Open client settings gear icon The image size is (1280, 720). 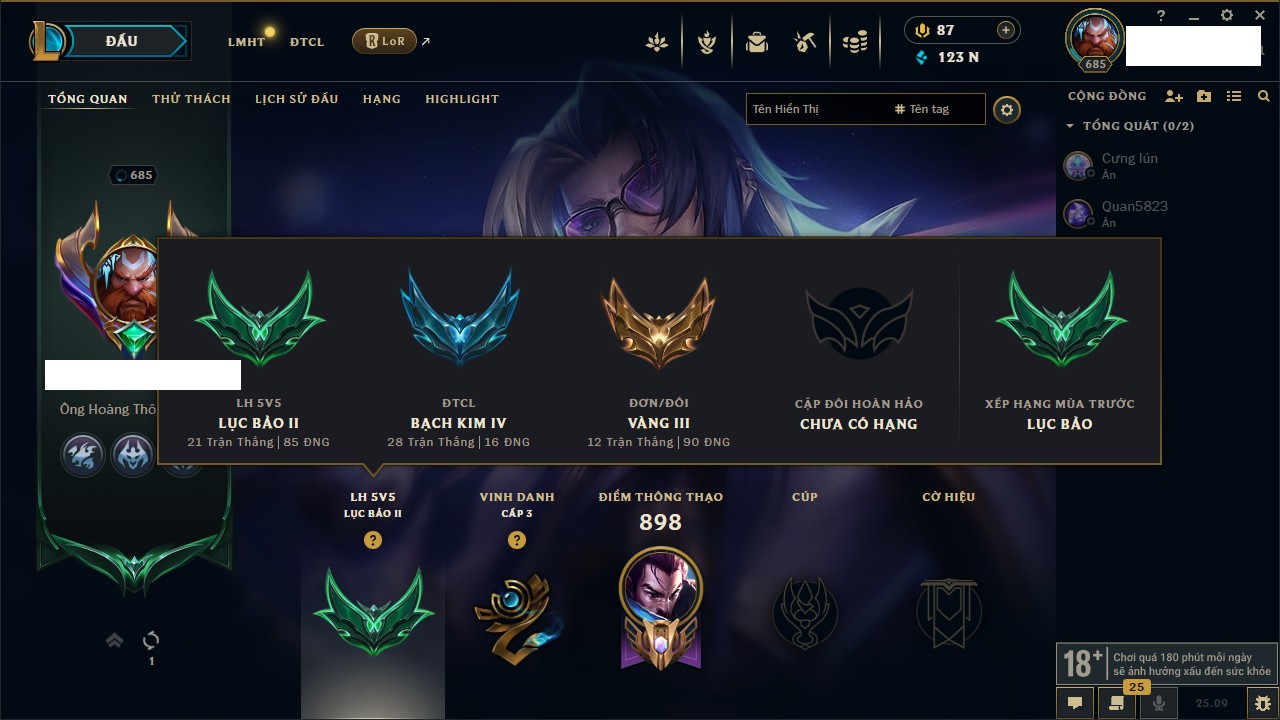tap(1227, 16)
